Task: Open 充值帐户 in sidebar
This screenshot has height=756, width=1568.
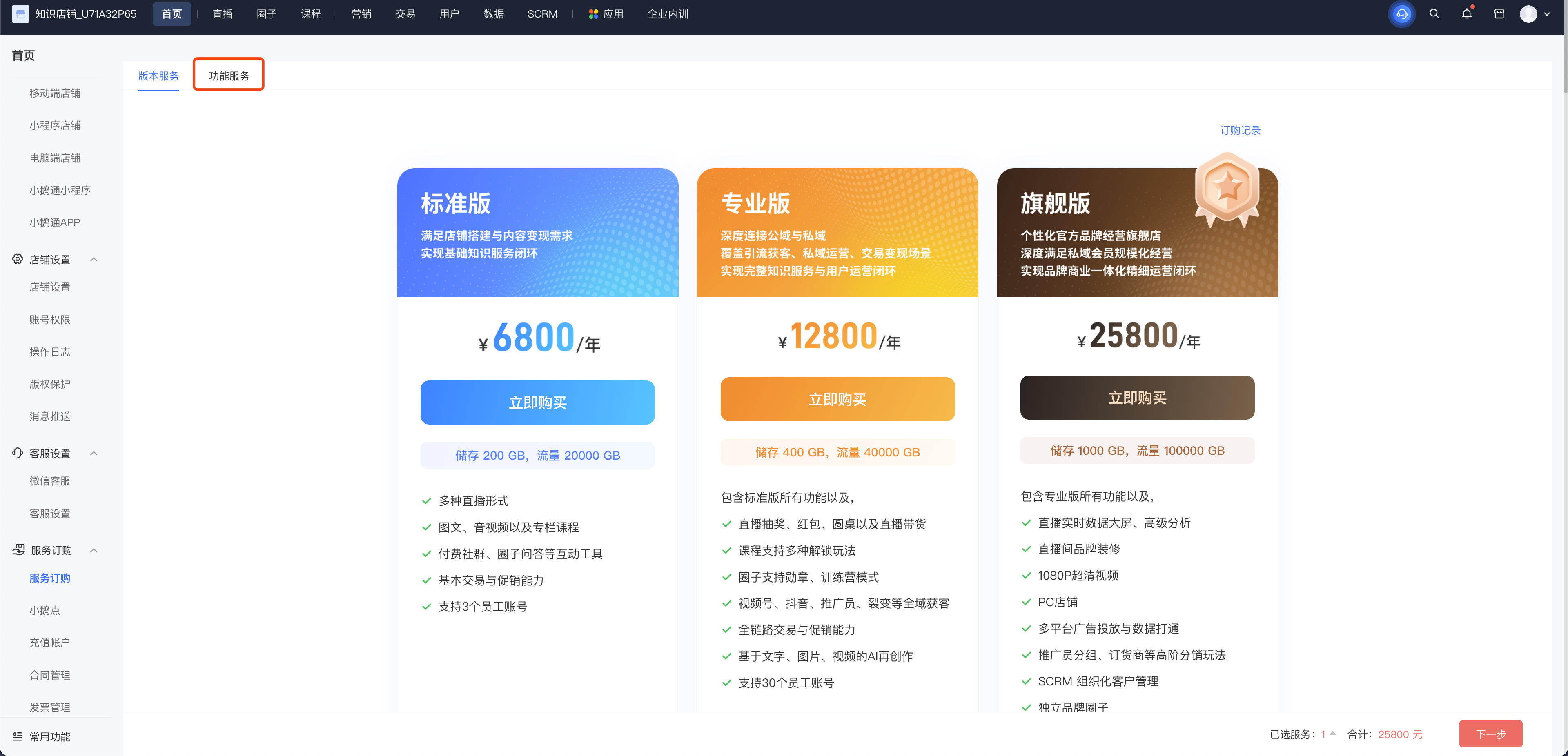Action: 49,642
